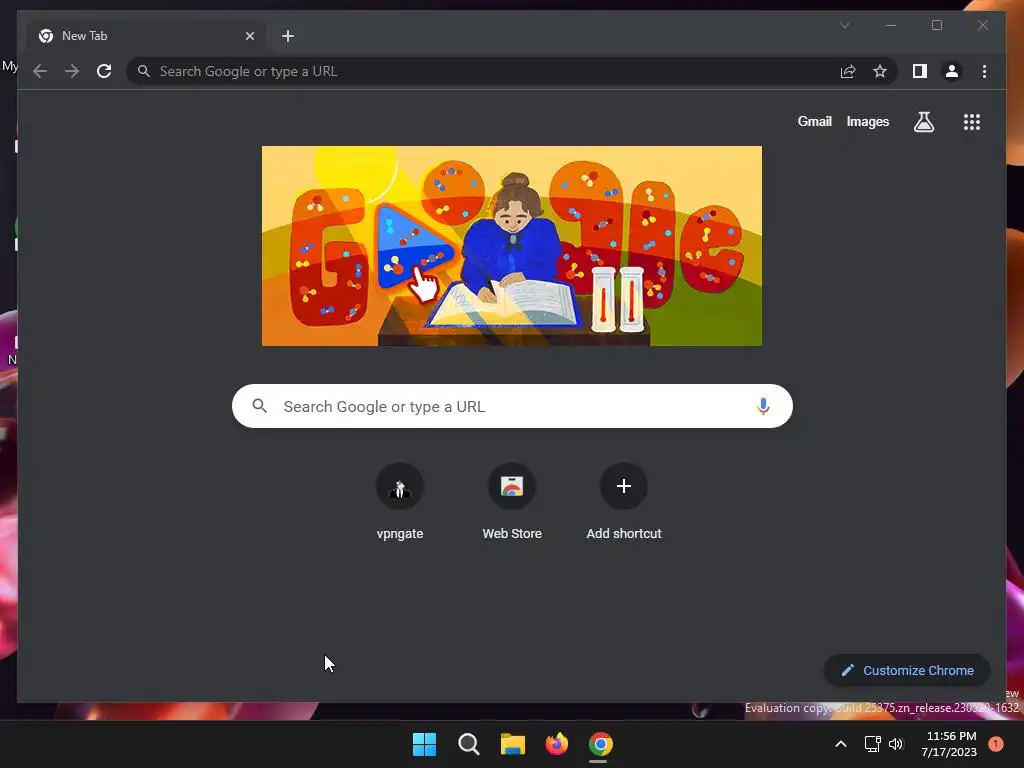Open the Google apps grid
The width and height of the screenshot is (1024, 768).
tap(972, 122)
